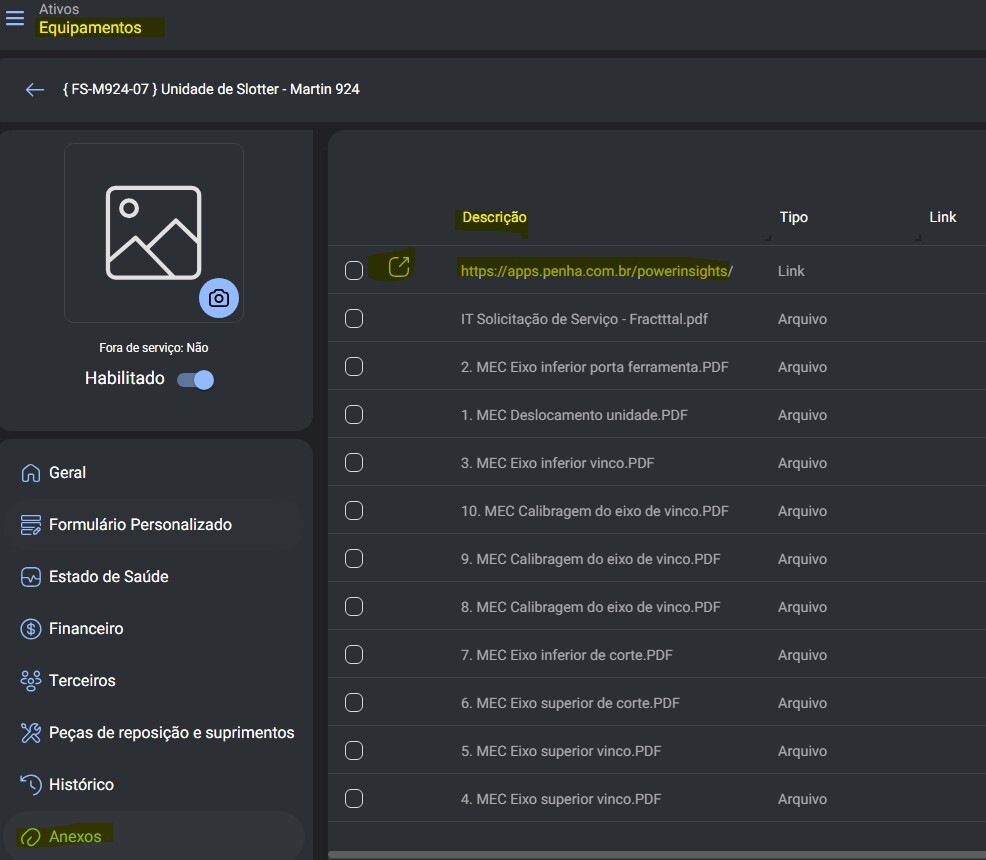This screenshot has width=986, height=860.
Task: Go back with the left arrow
Action: tap(35, 89)
